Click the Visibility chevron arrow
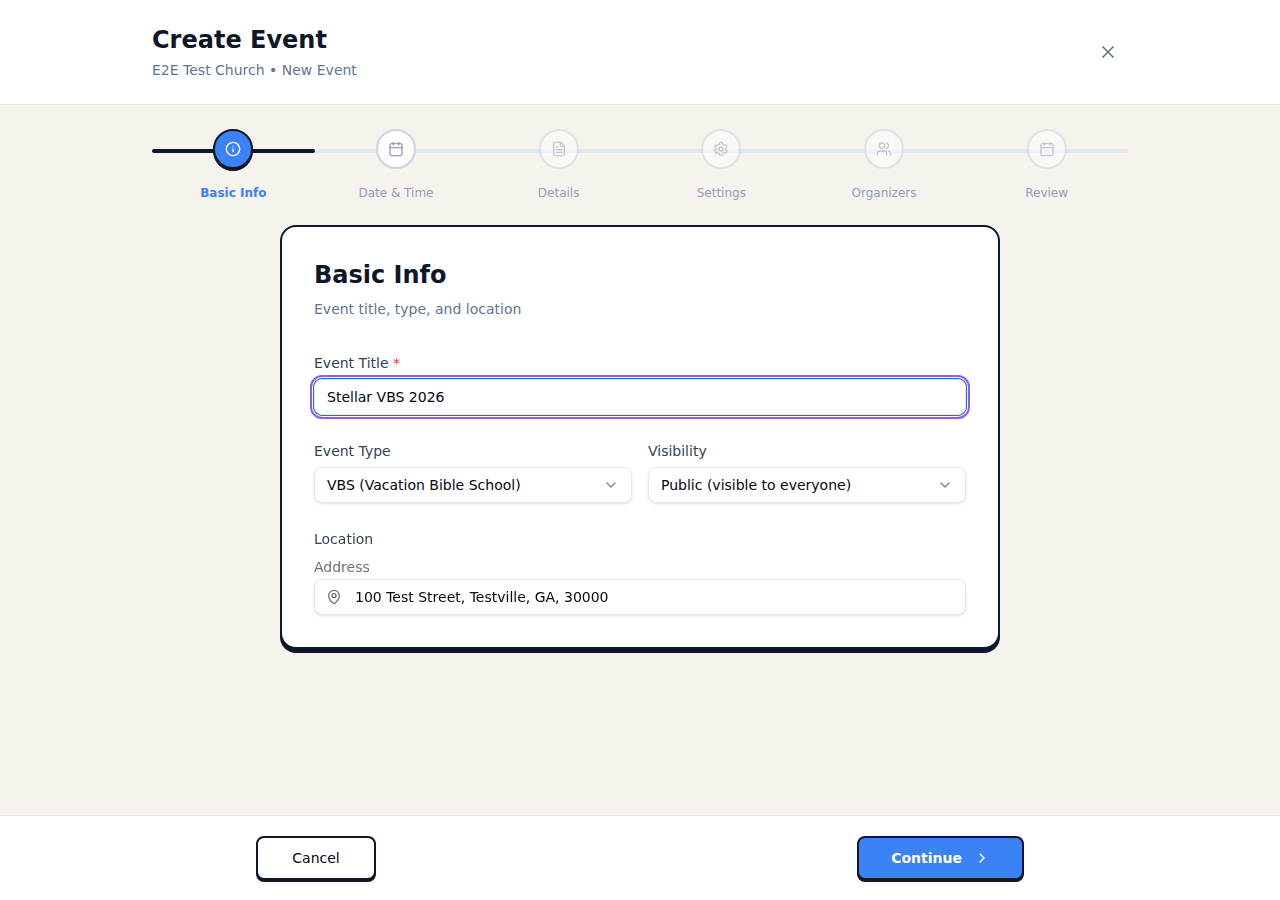 tap(945, 485)
